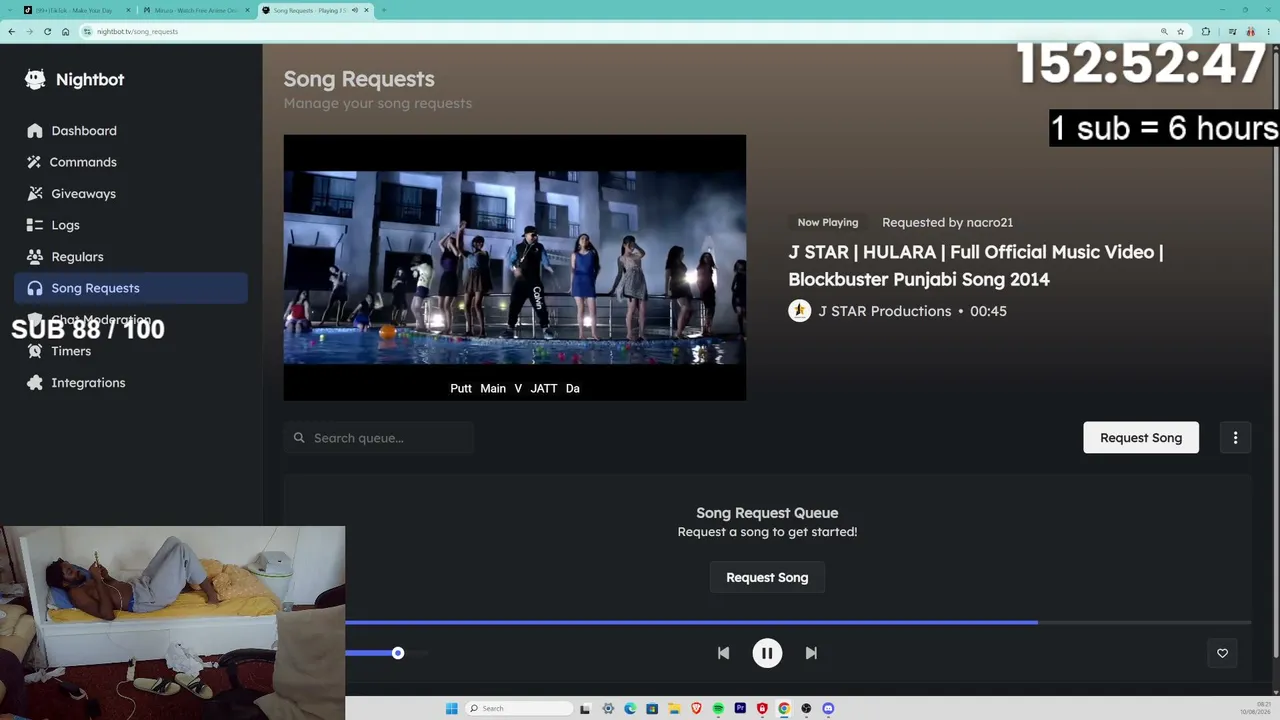Open the browser profile avatar
Screen dimensions: 1280x720
tap(1250, 32)
